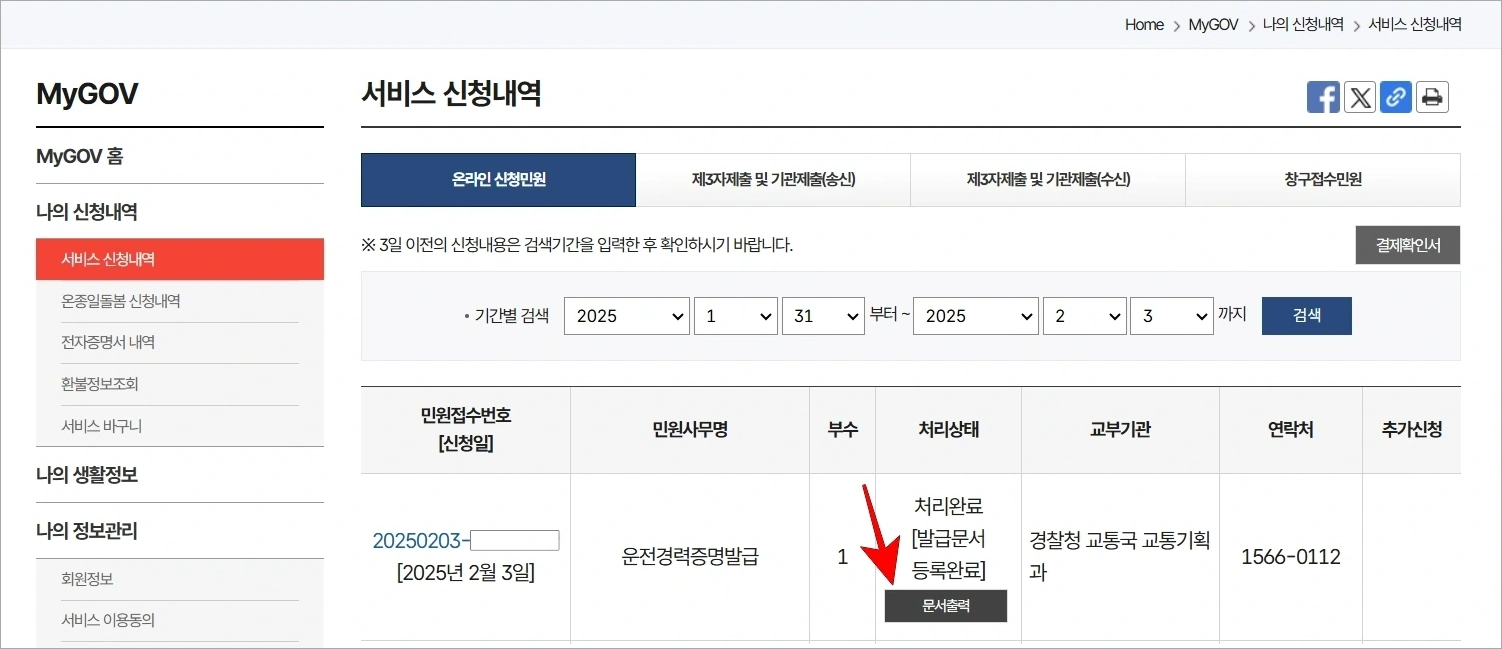Switch to the 제3자제출 및 기관제출(송신) tab

tap(772, 180)
